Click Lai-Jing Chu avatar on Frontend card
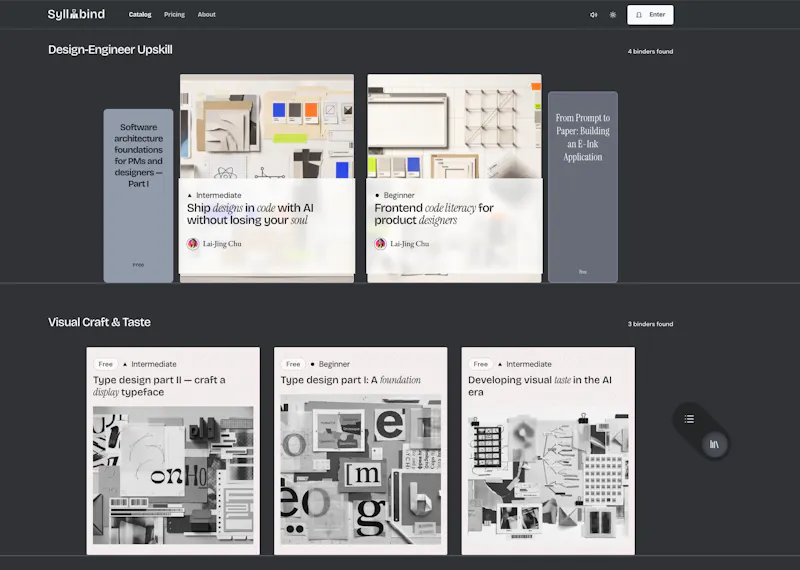 (x=381, y=243)
